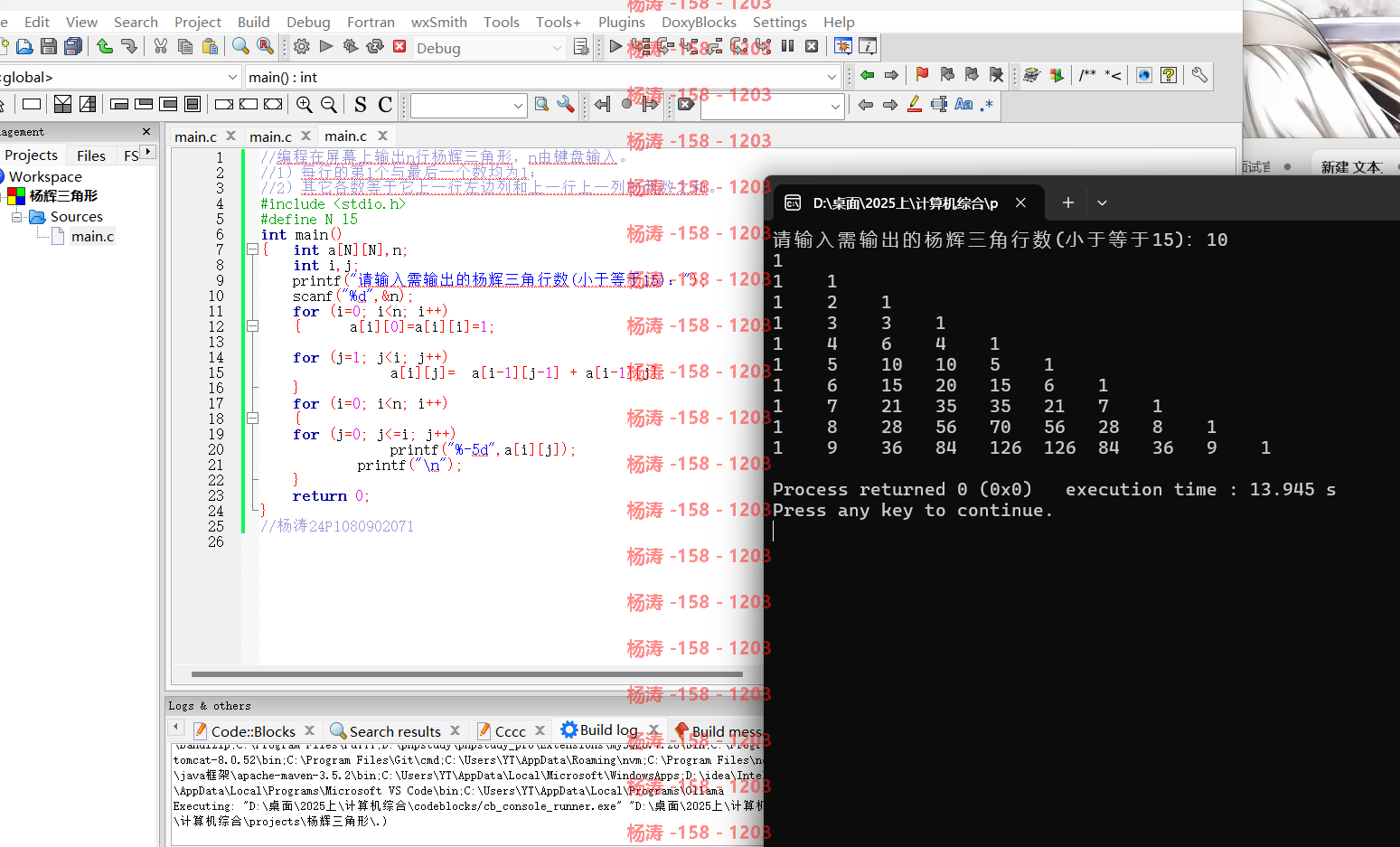
Task: Open a new terminal tab with plus button
Action: point(1067,203)
